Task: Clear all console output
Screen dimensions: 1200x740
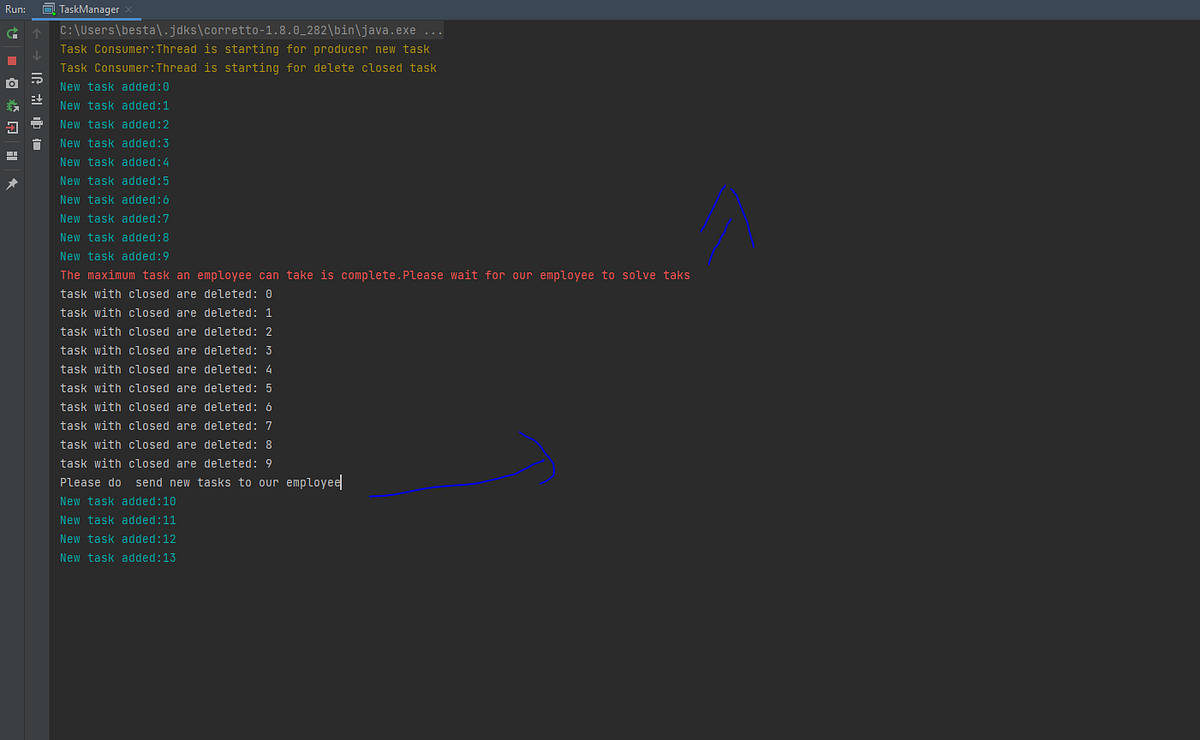Action: (x=36, y=144)
